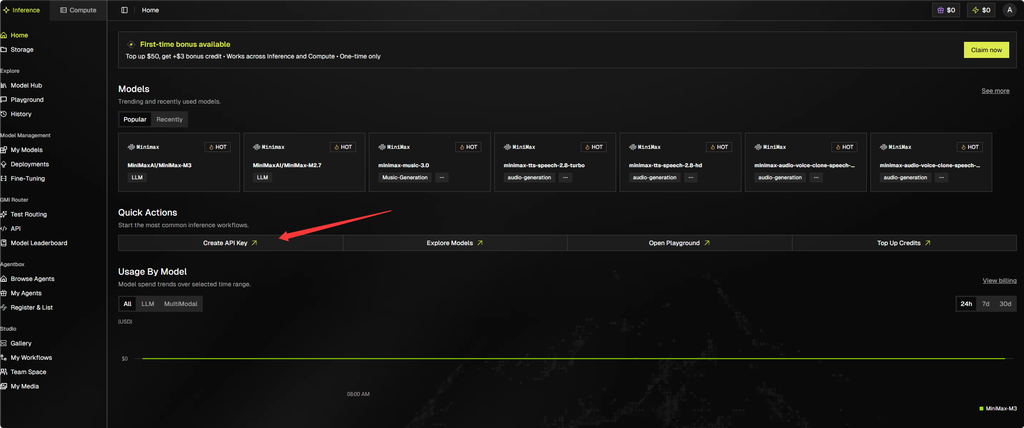Click the Claim now button
The height and width of the screenshot is (428, 1024).
point(986,50)
